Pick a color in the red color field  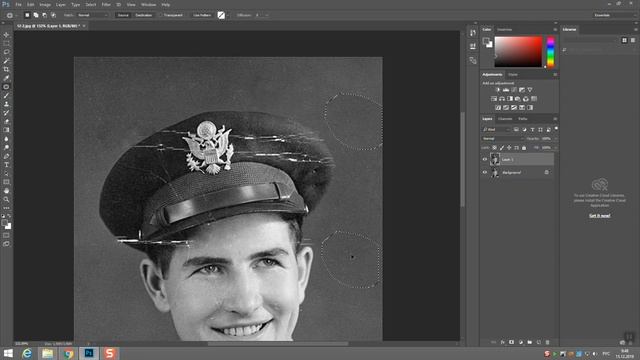[x=518, y=51]
